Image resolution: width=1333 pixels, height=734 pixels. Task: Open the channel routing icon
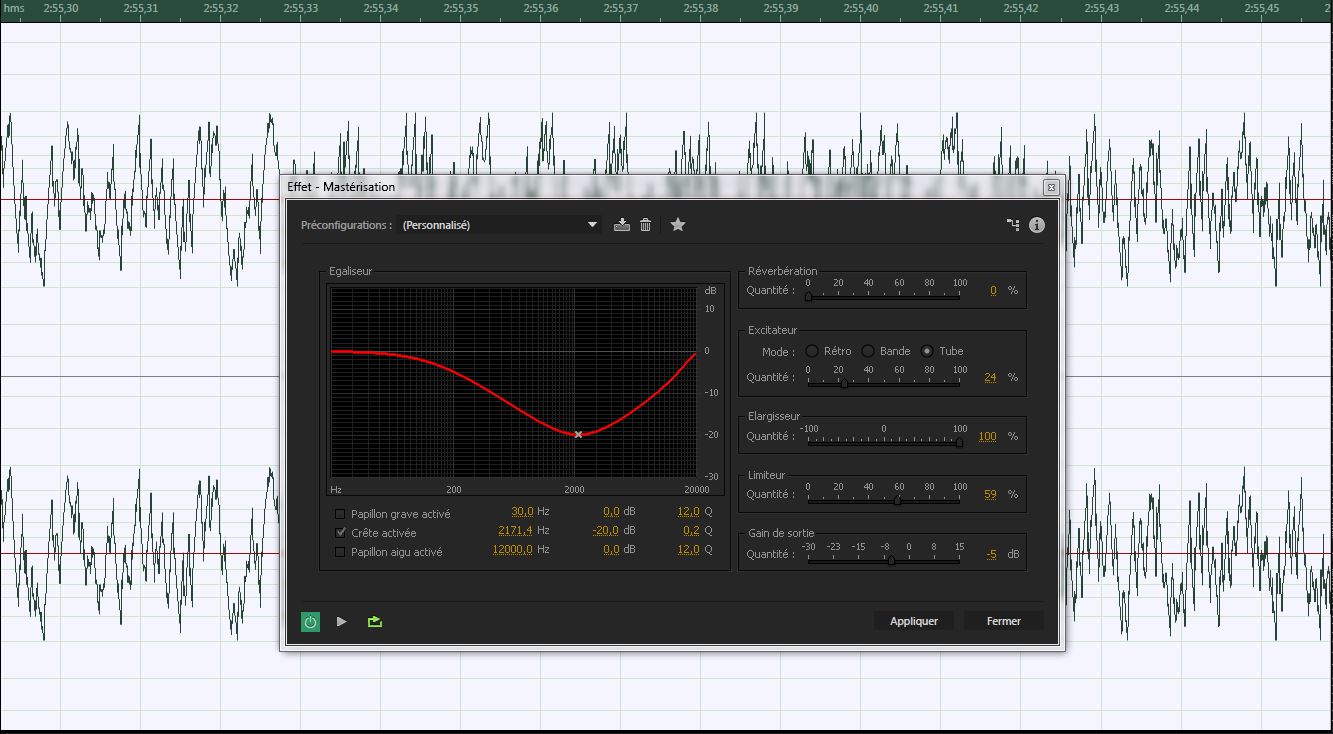[1013, 225]
